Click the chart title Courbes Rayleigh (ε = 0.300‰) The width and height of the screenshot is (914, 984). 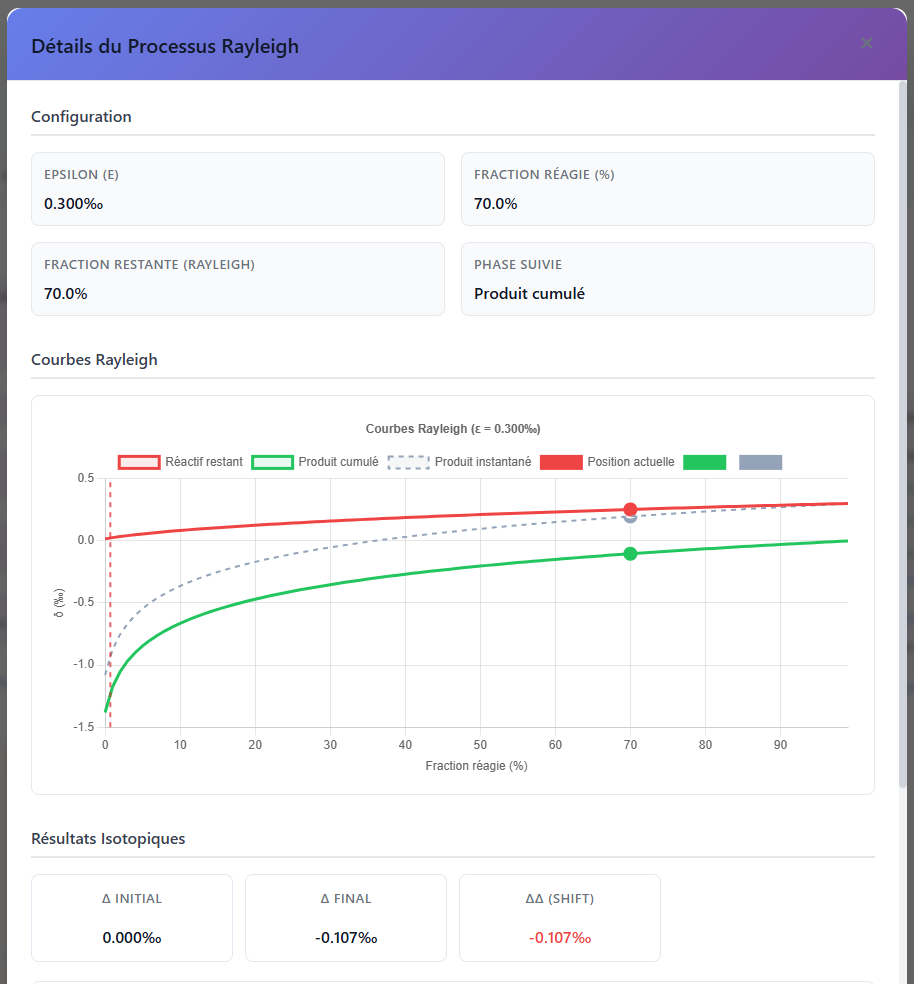tap(453, 429)
